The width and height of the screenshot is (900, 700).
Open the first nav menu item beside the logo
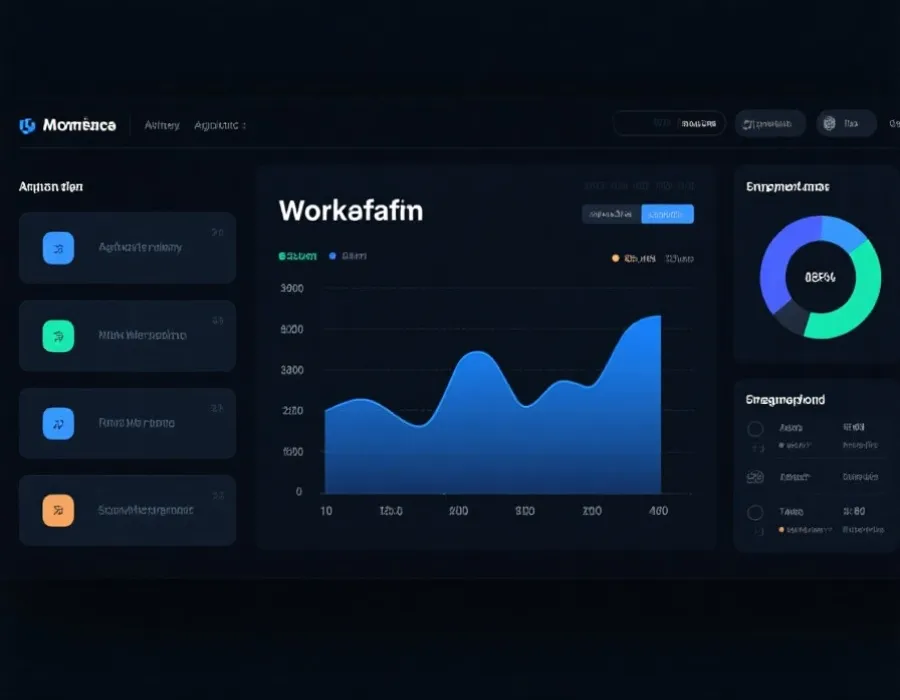pyautogui.click(x=161, y=125)
